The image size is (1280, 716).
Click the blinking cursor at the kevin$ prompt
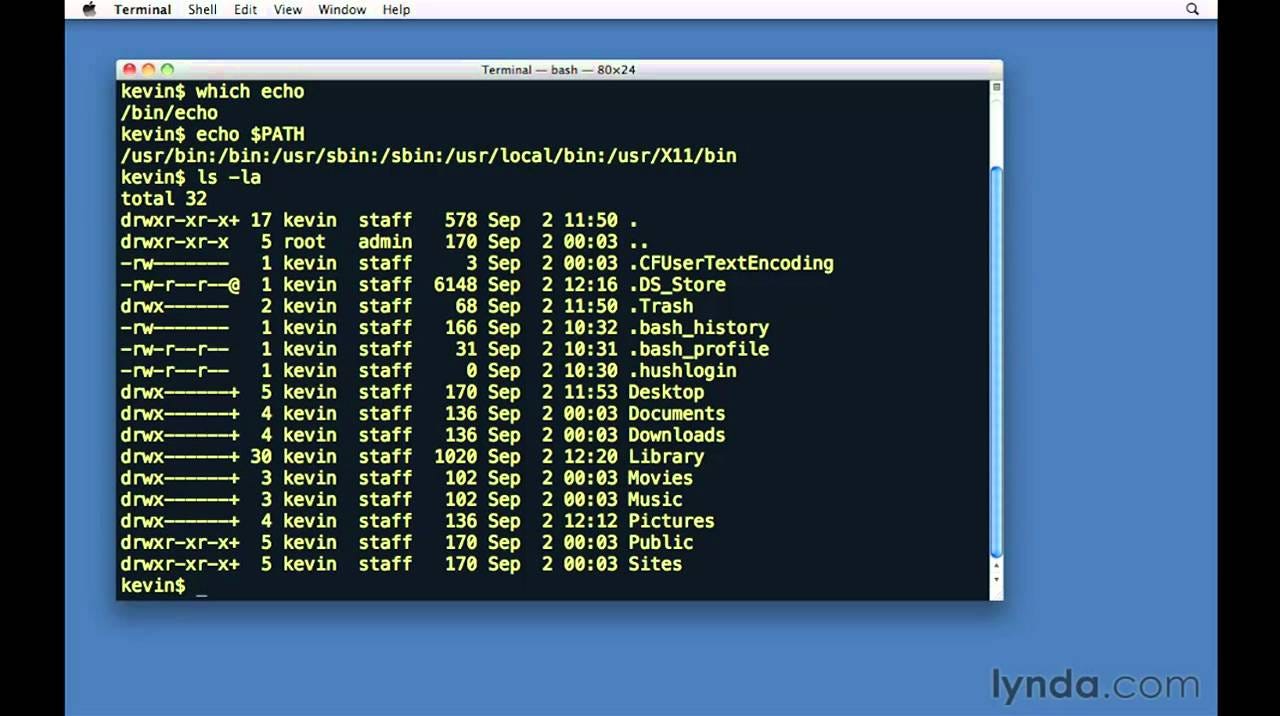pos(203,588)
